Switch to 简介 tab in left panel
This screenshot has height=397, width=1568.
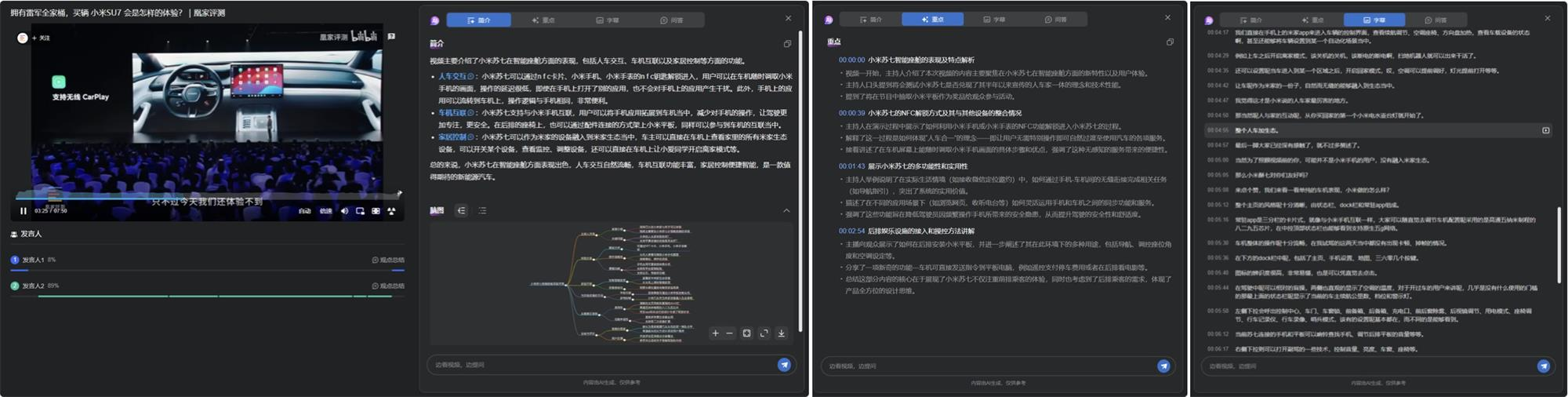478,20
